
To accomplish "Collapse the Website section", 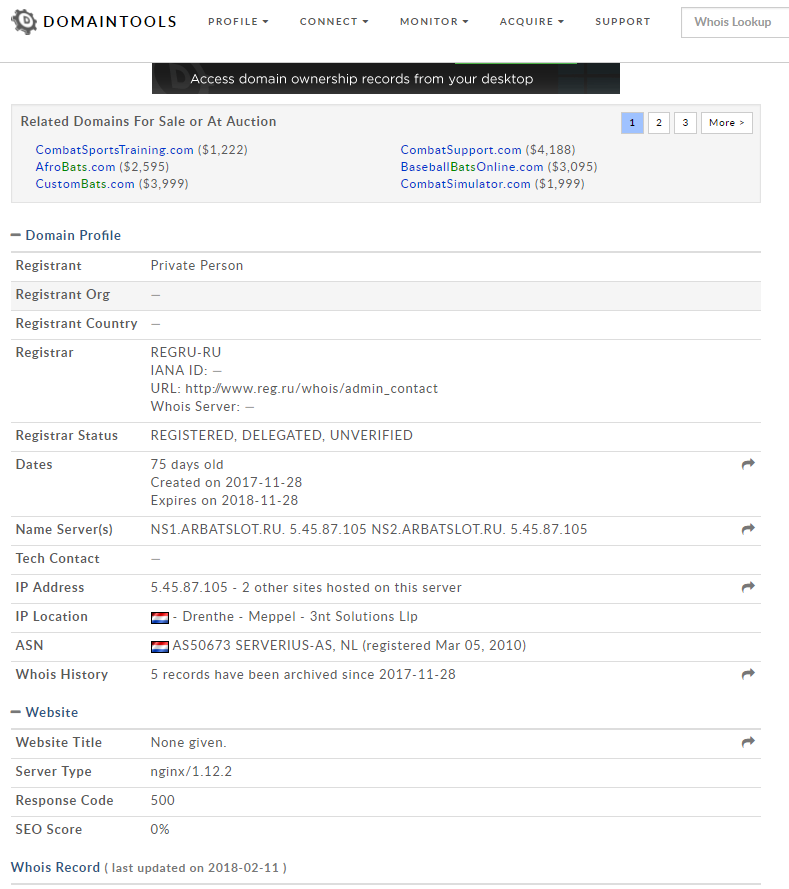I will [x=16, y=713].
